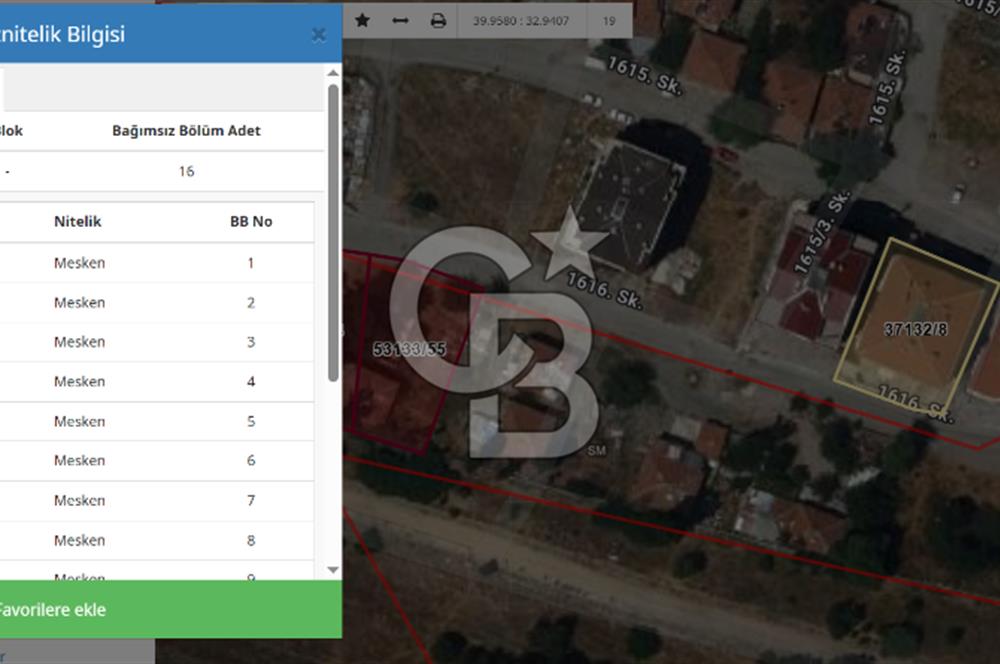Viewport: 1000px width, 664px height.
Task: Click the 1615/3. Sk. street label
Action: pos(821,232)
